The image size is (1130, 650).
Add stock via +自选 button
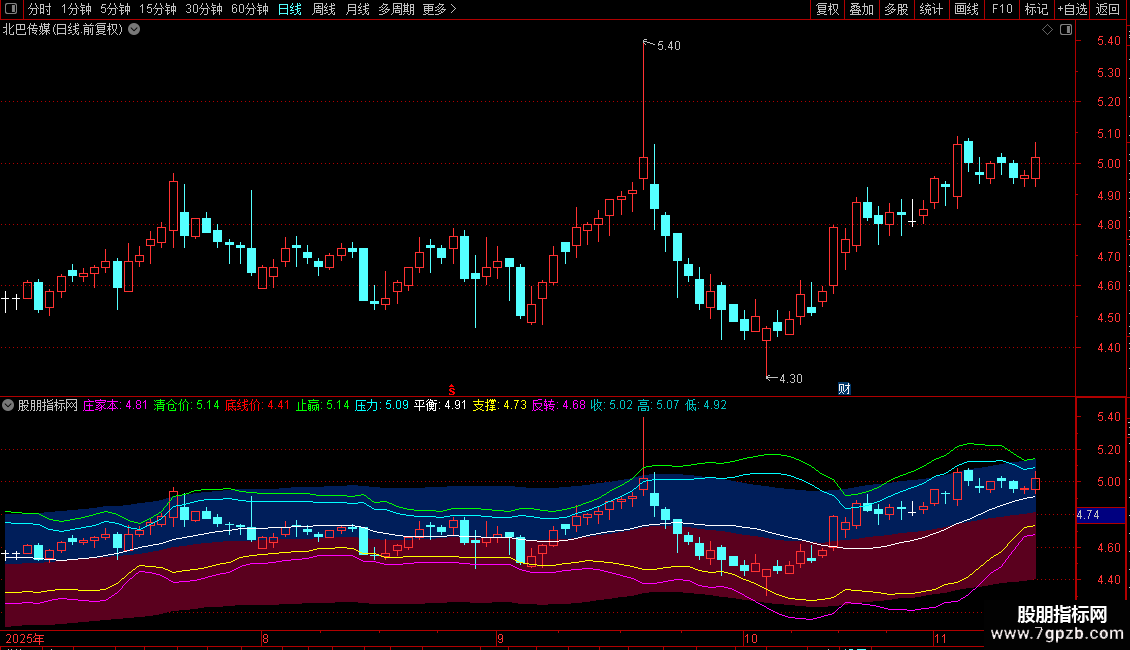tap(1072, 10)
